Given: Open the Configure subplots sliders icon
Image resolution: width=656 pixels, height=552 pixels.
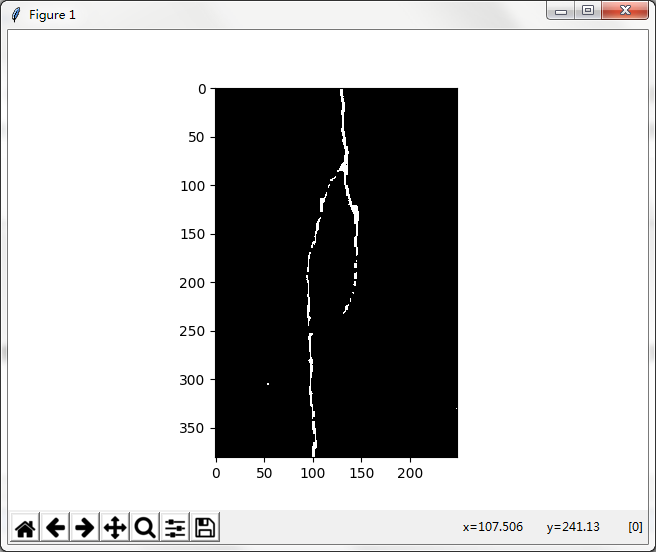Looking at the screenshot, I should tap(175, 527).
